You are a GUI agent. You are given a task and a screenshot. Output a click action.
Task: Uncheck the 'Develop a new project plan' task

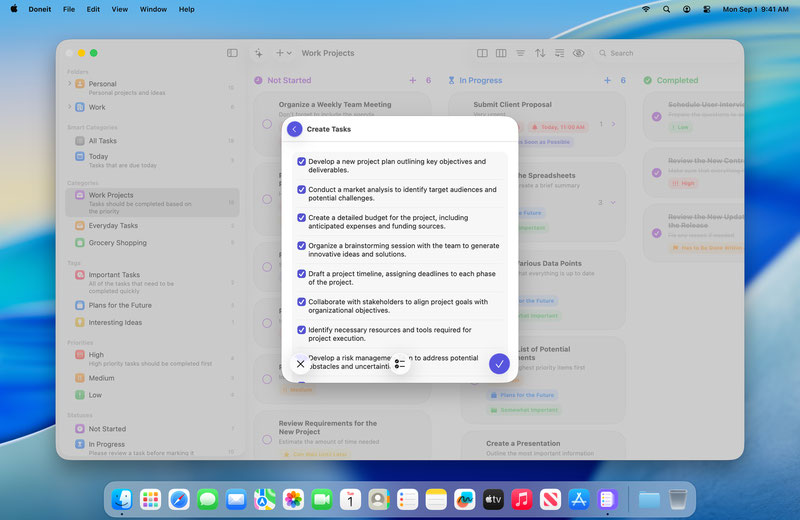[x=301, y=161]
